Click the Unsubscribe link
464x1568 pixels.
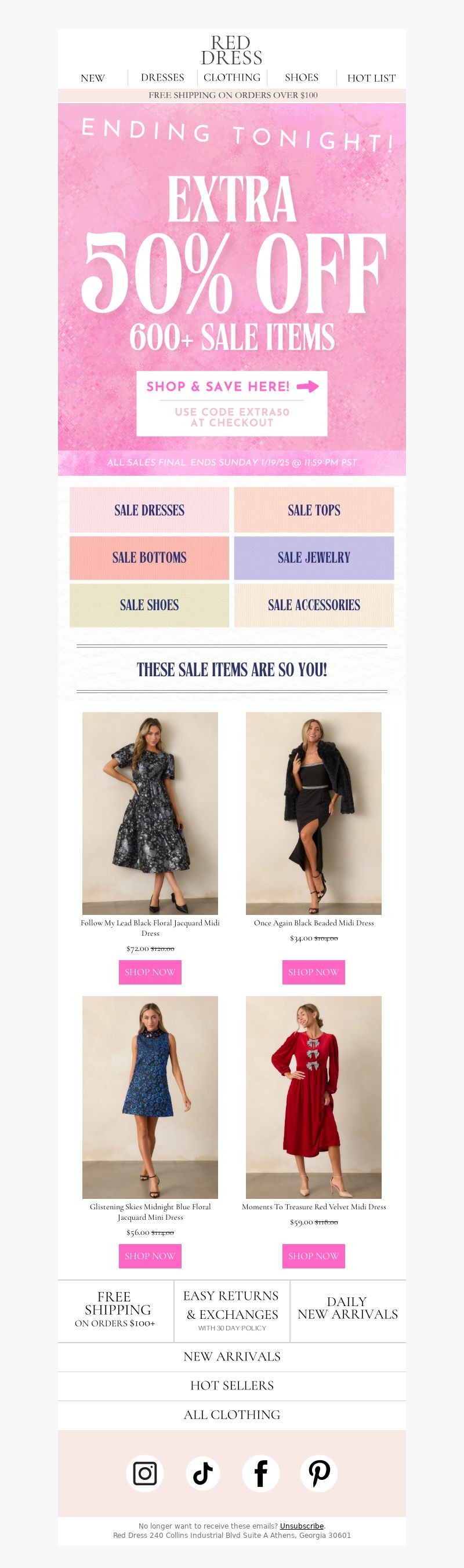(302, 1525)
